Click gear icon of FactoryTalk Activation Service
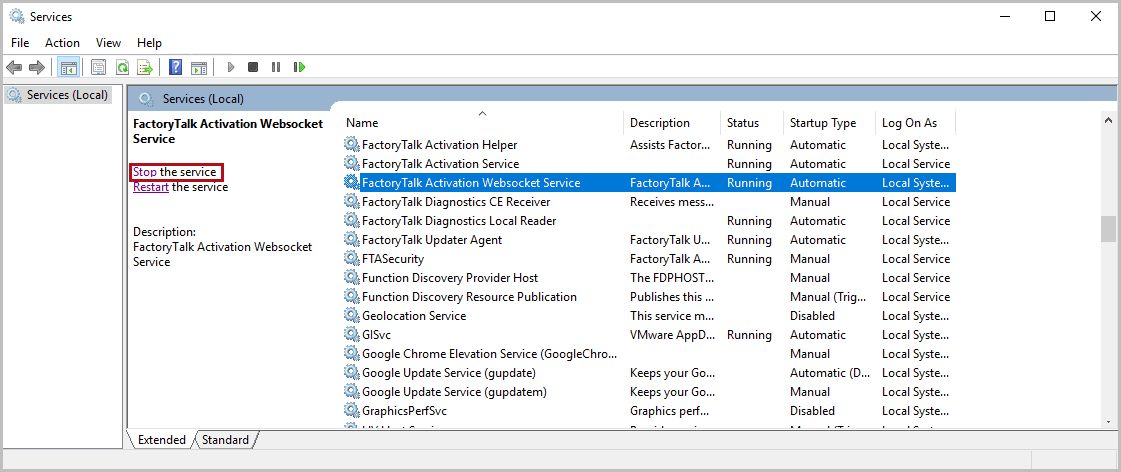 pyautogui.click(x=351, y=164)
